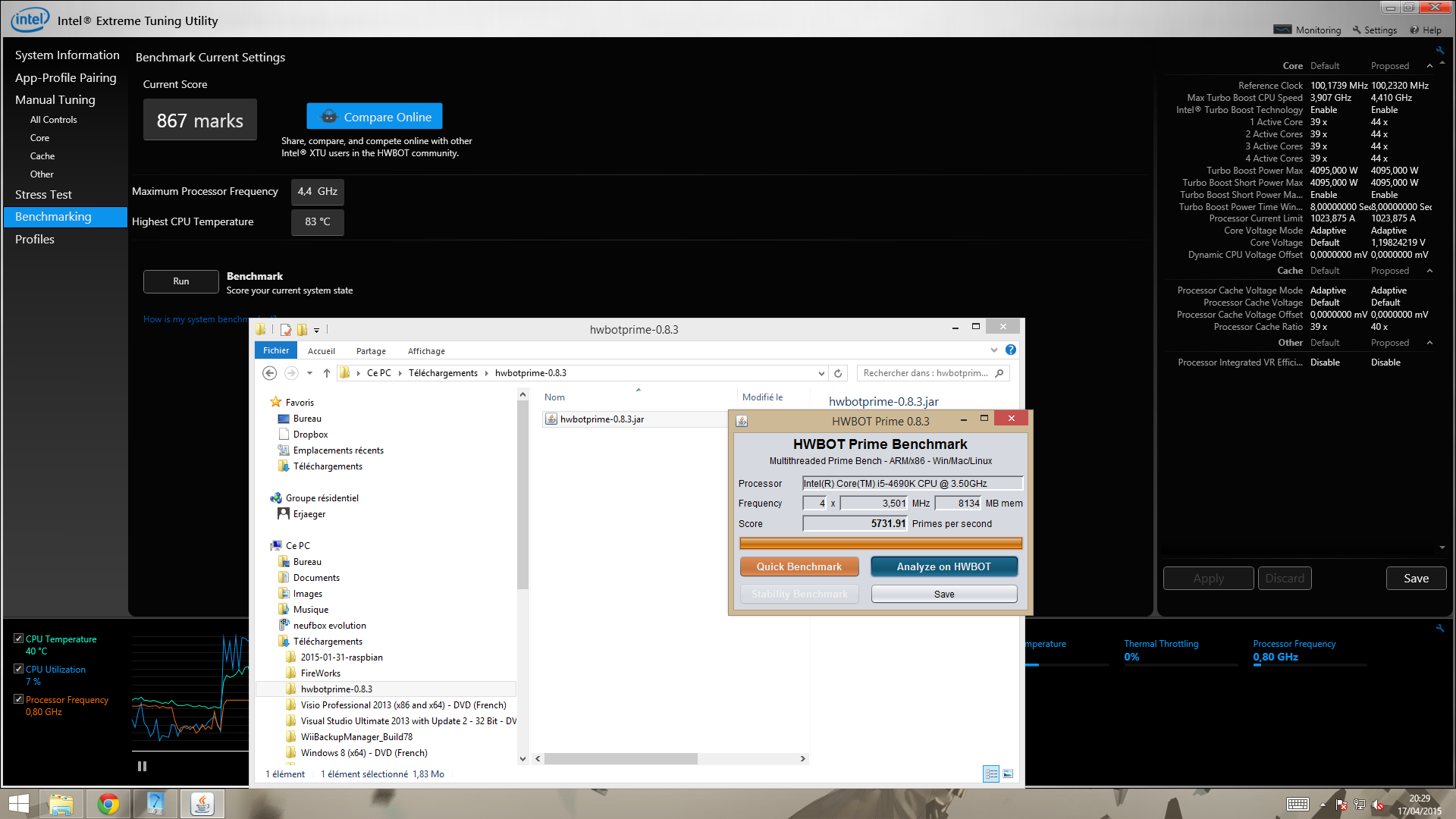The width and height of the screenshot is (1456, 819).
Task: Show hidden tray icons arrow
Action: [1323, 805]
